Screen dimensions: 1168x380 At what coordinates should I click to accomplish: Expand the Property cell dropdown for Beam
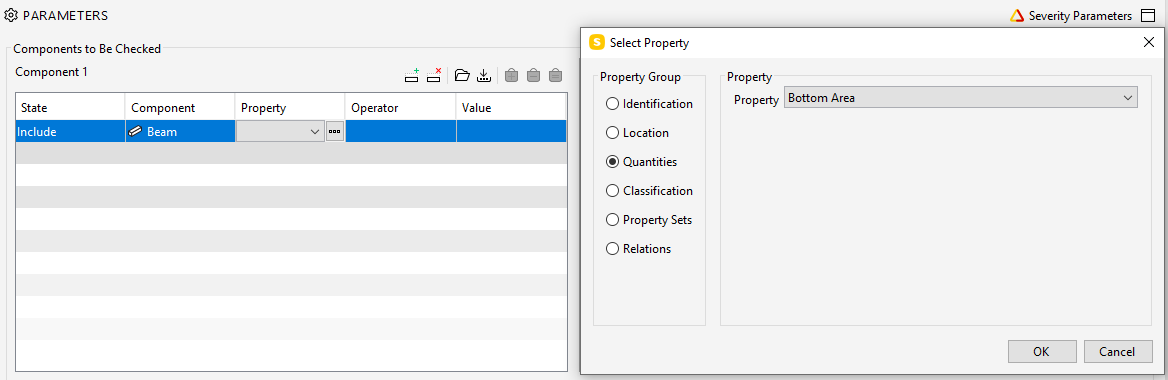pos(314,131)
